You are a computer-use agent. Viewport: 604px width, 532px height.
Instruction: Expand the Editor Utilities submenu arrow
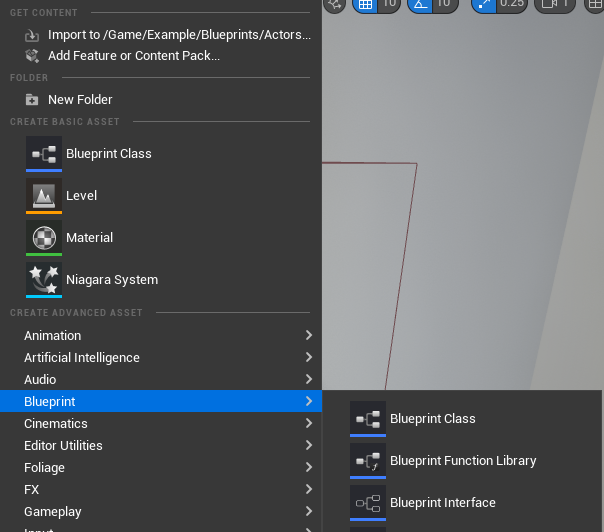point(309,445)
